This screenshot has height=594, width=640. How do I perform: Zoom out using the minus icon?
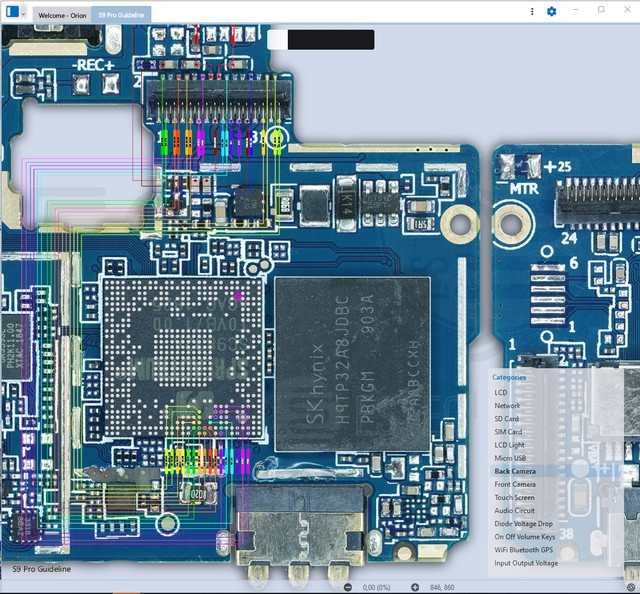348,587
